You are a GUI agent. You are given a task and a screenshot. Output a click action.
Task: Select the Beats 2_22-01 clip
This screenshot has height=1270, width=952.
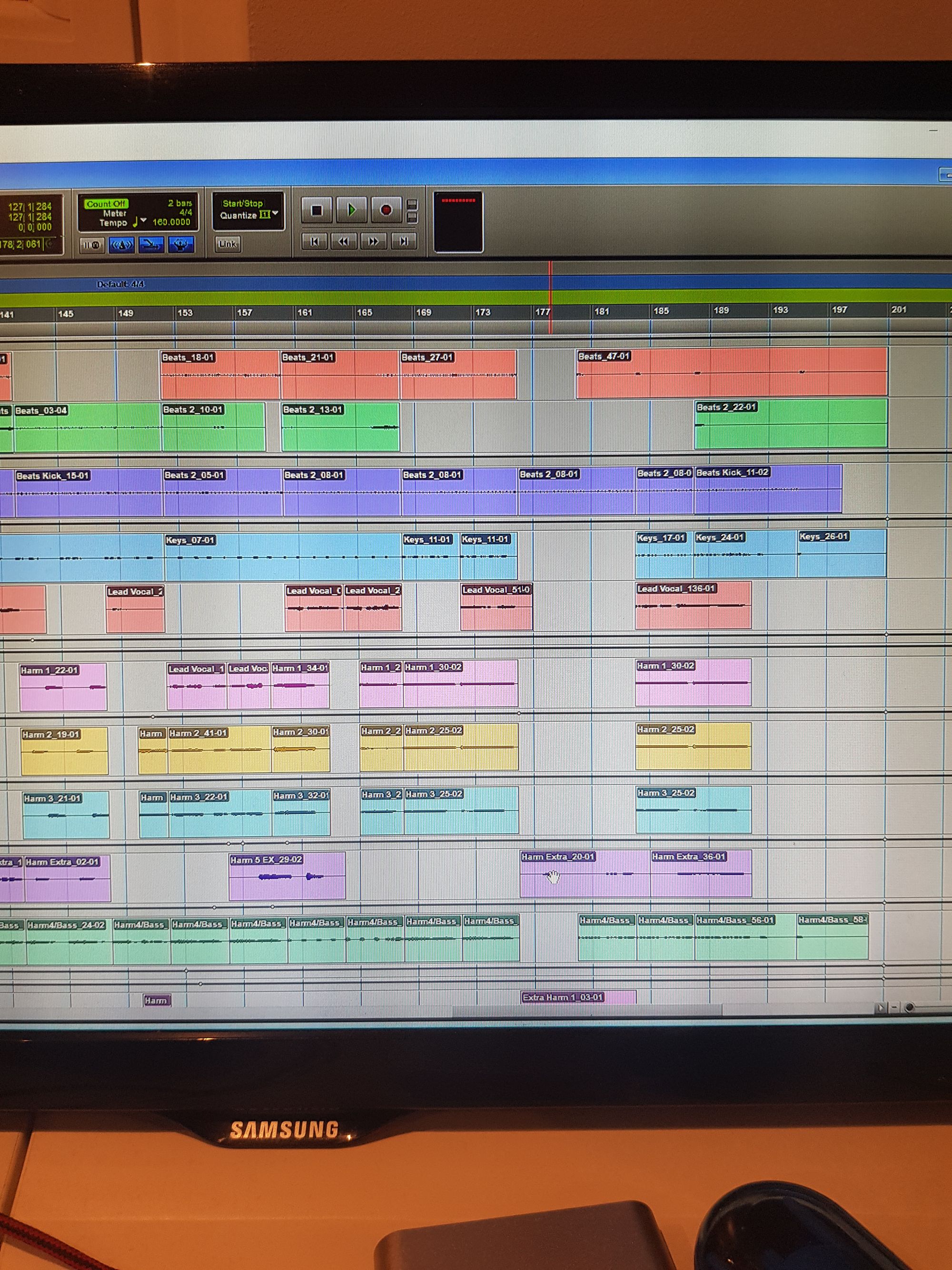(x=791, y=424)
